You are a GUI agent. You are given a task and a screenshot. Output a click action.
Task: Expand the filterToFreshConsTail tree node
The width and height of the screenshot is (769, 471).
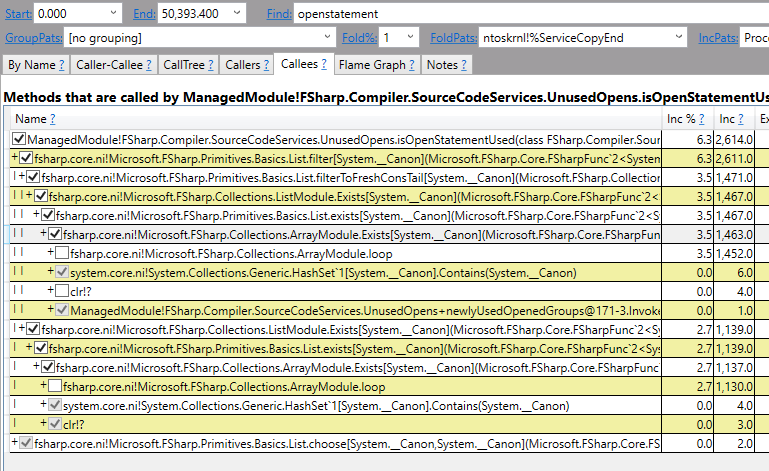(22, 176)
